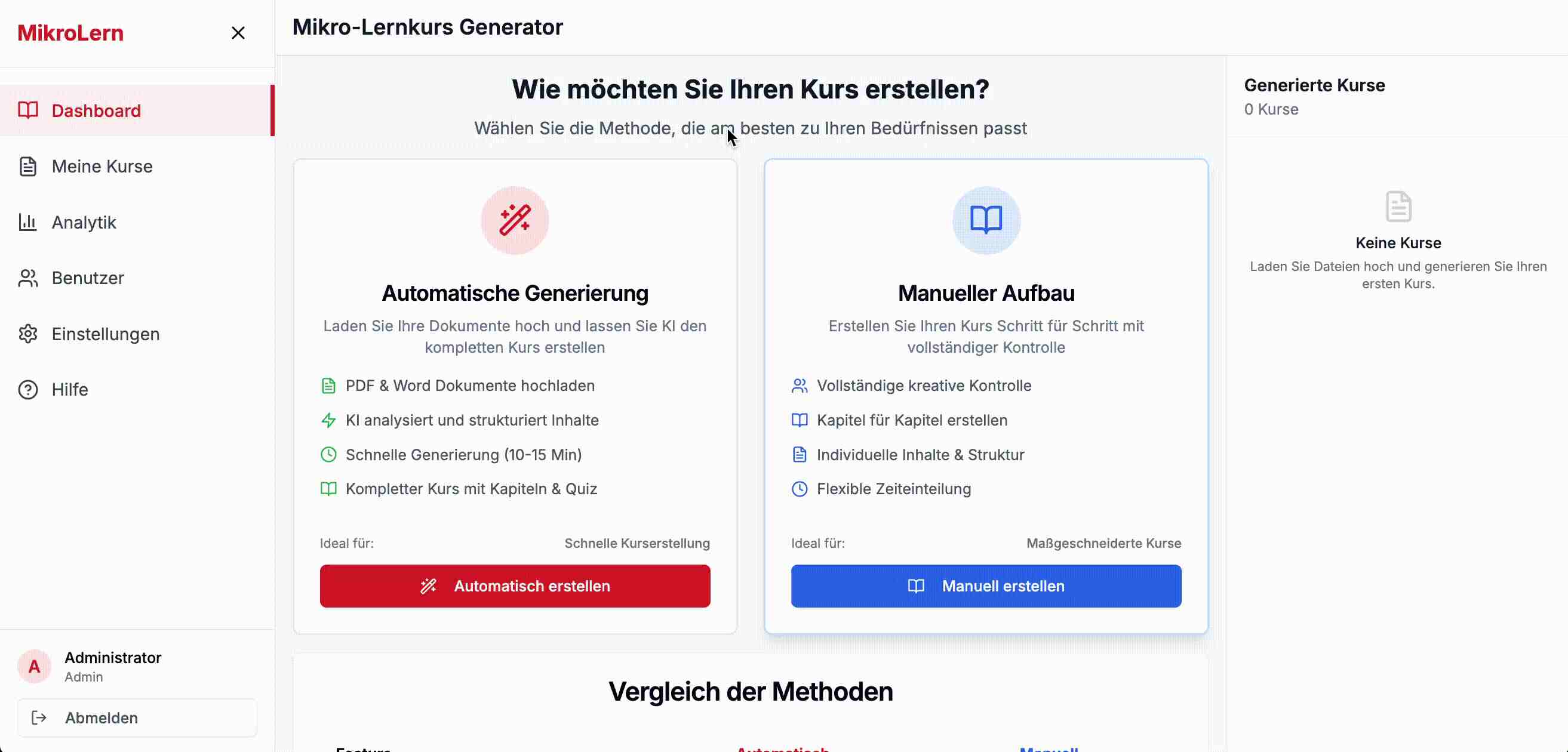Click the blue open book circle icon
Viewport: 1568px width, 752px height.
pyautogui.click(x=985, y=220)
